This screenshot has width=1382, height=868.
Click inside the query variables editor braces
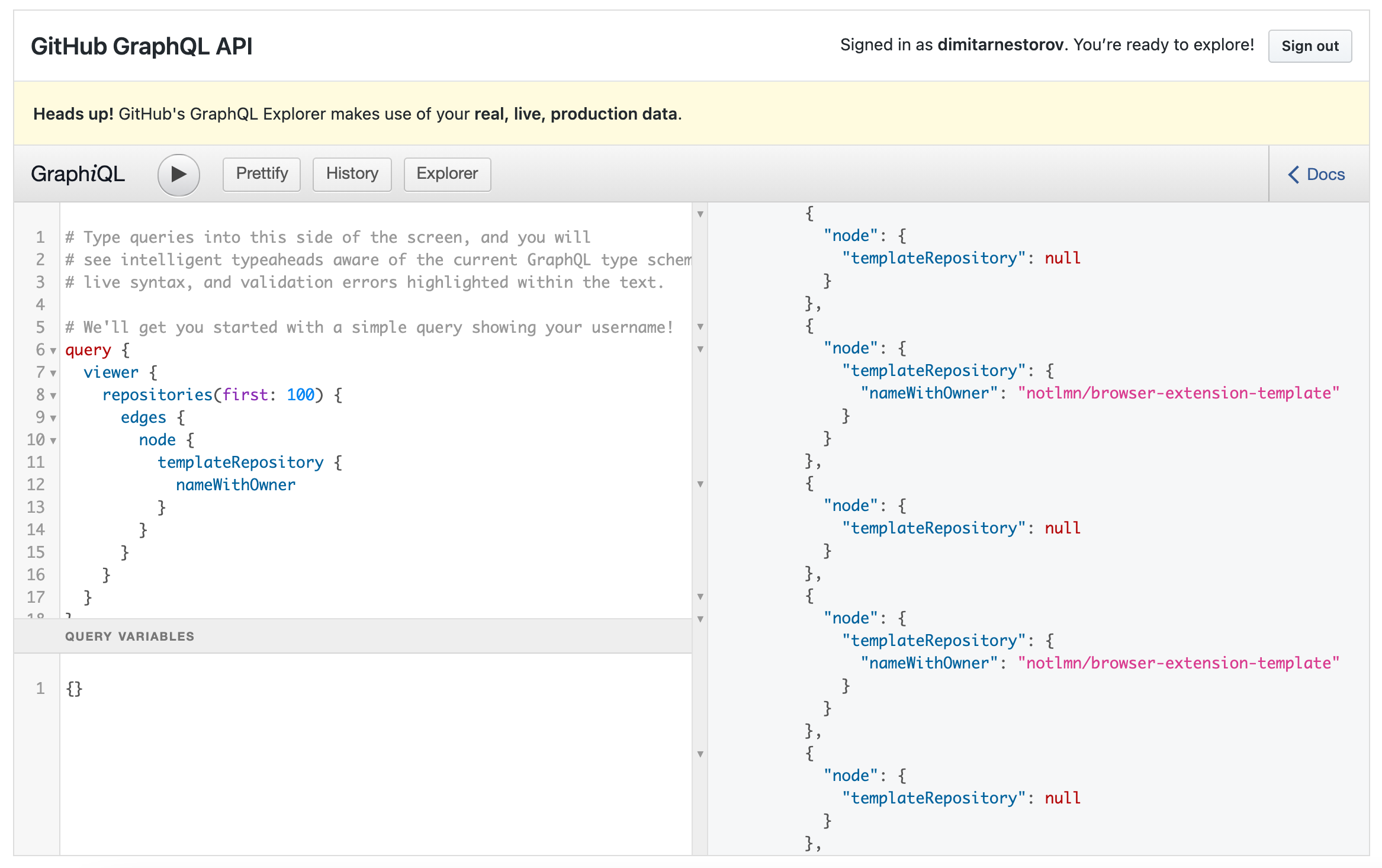click(74, 689)
